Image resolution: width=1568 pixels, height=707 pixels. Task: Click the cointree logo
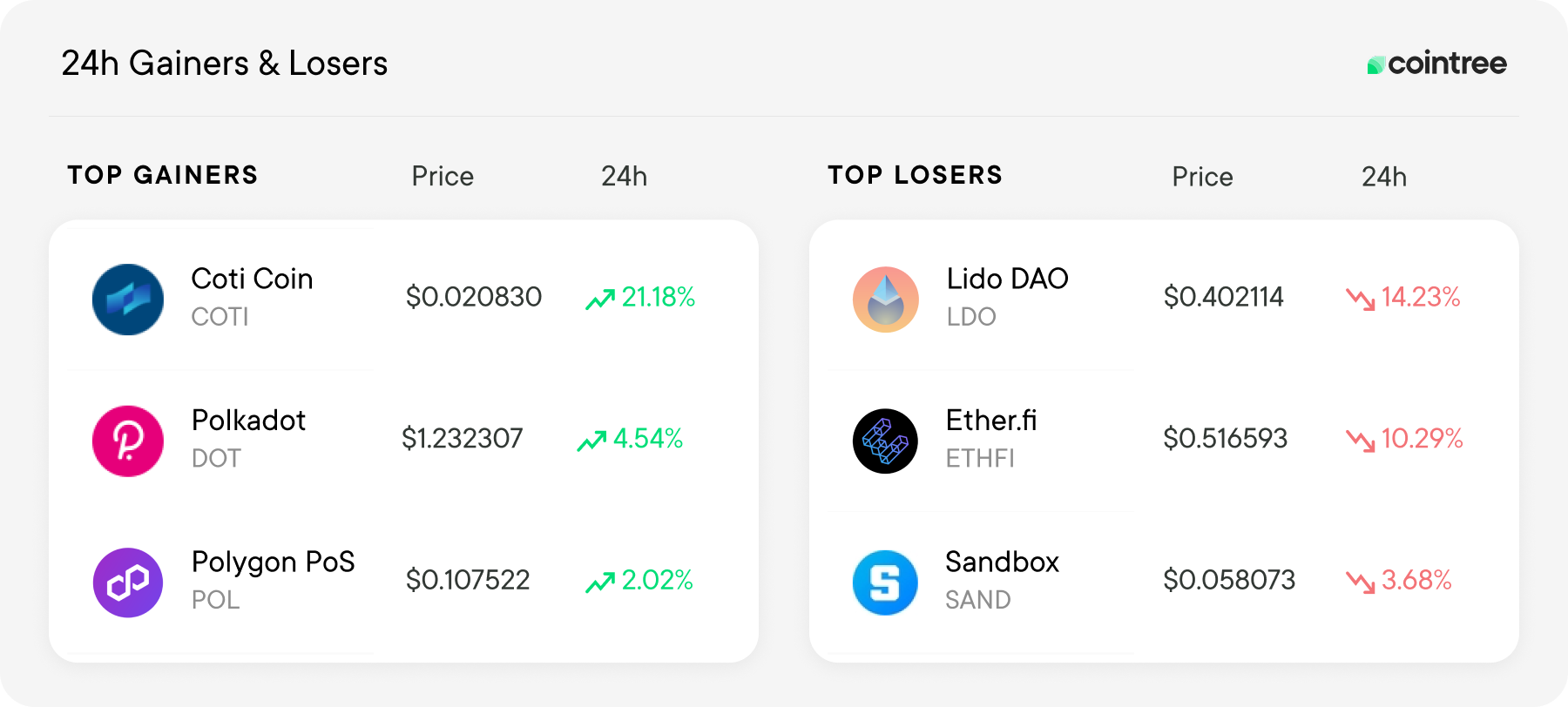tap(1436, 64)
